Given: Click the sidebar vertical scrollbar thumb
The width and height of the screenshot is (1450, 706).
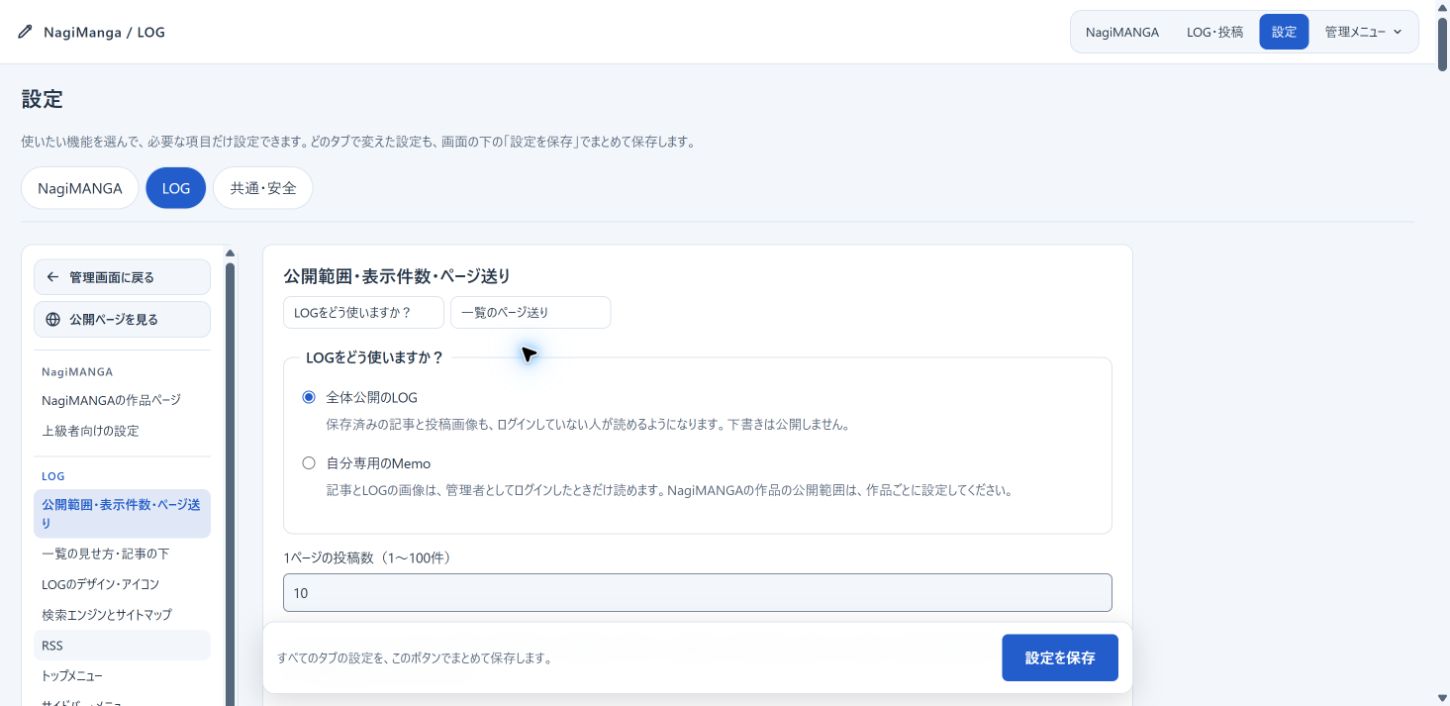Looking at the screenshot, I should tap(230, 484).
